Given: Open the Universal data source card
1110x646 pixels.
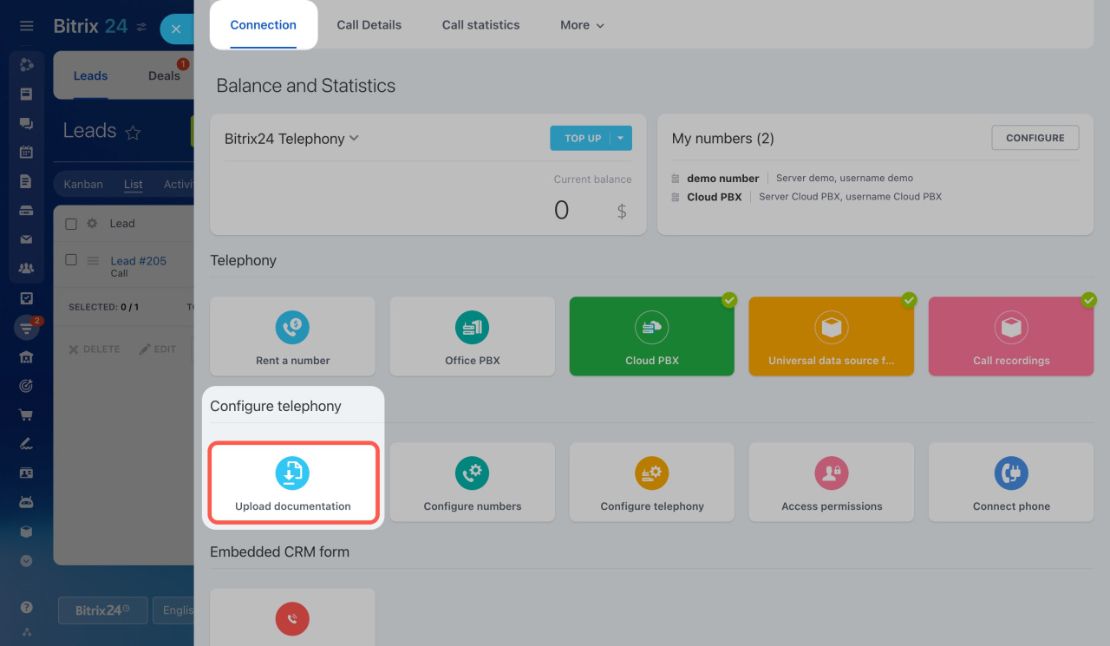Looking at the screenshot, I should [831, 336].
